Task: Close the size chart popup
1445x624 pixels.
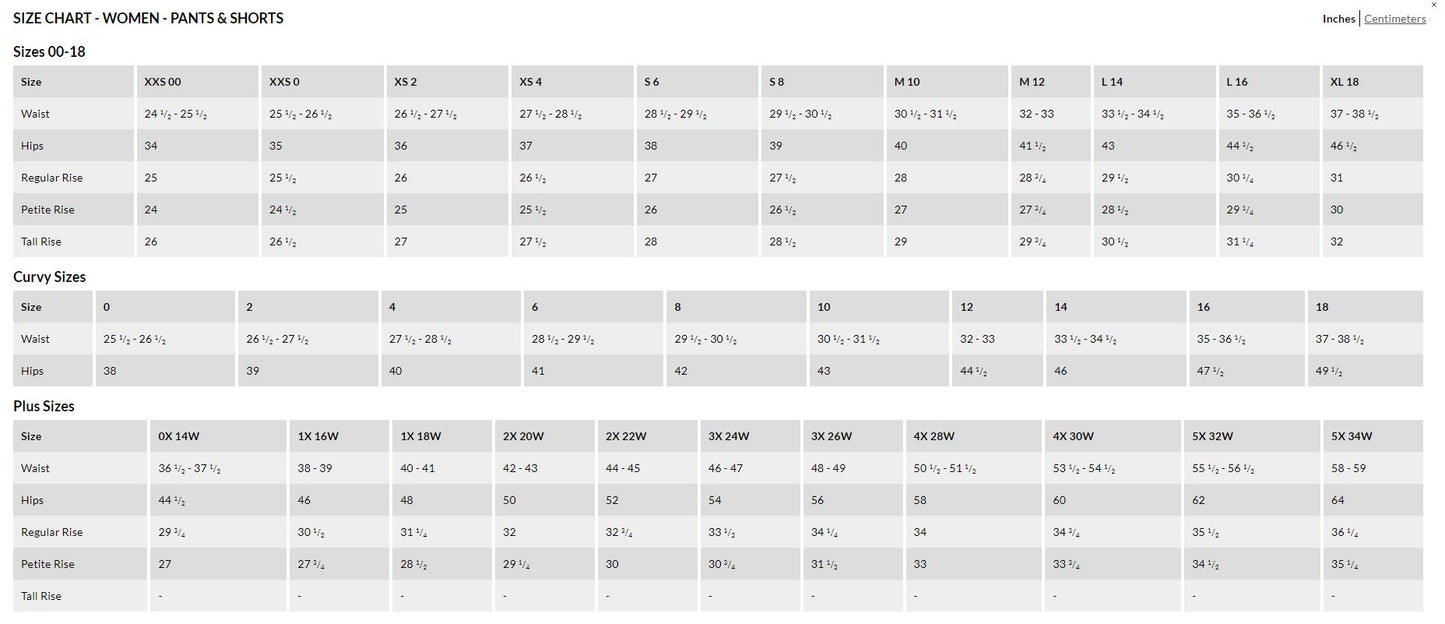Action: click(1434, 5)
